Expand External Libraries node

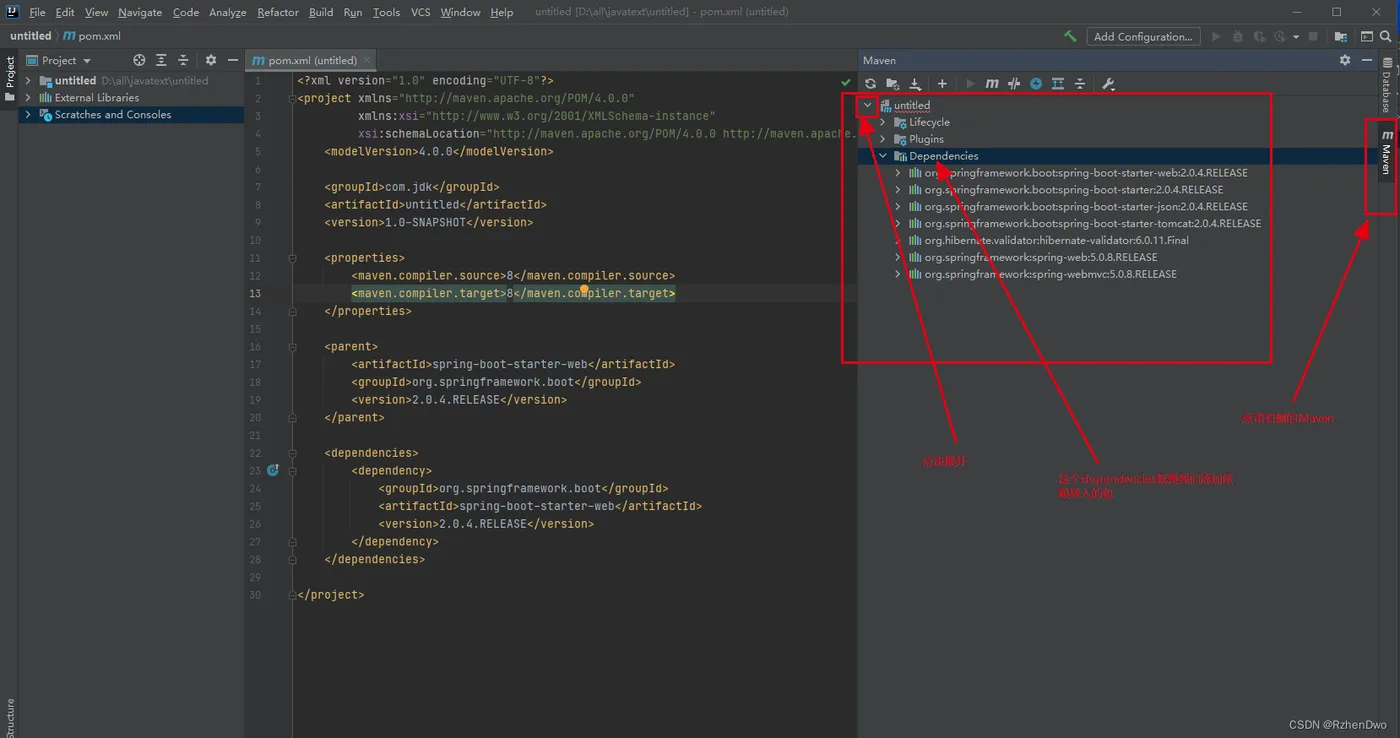click(28, 98)
